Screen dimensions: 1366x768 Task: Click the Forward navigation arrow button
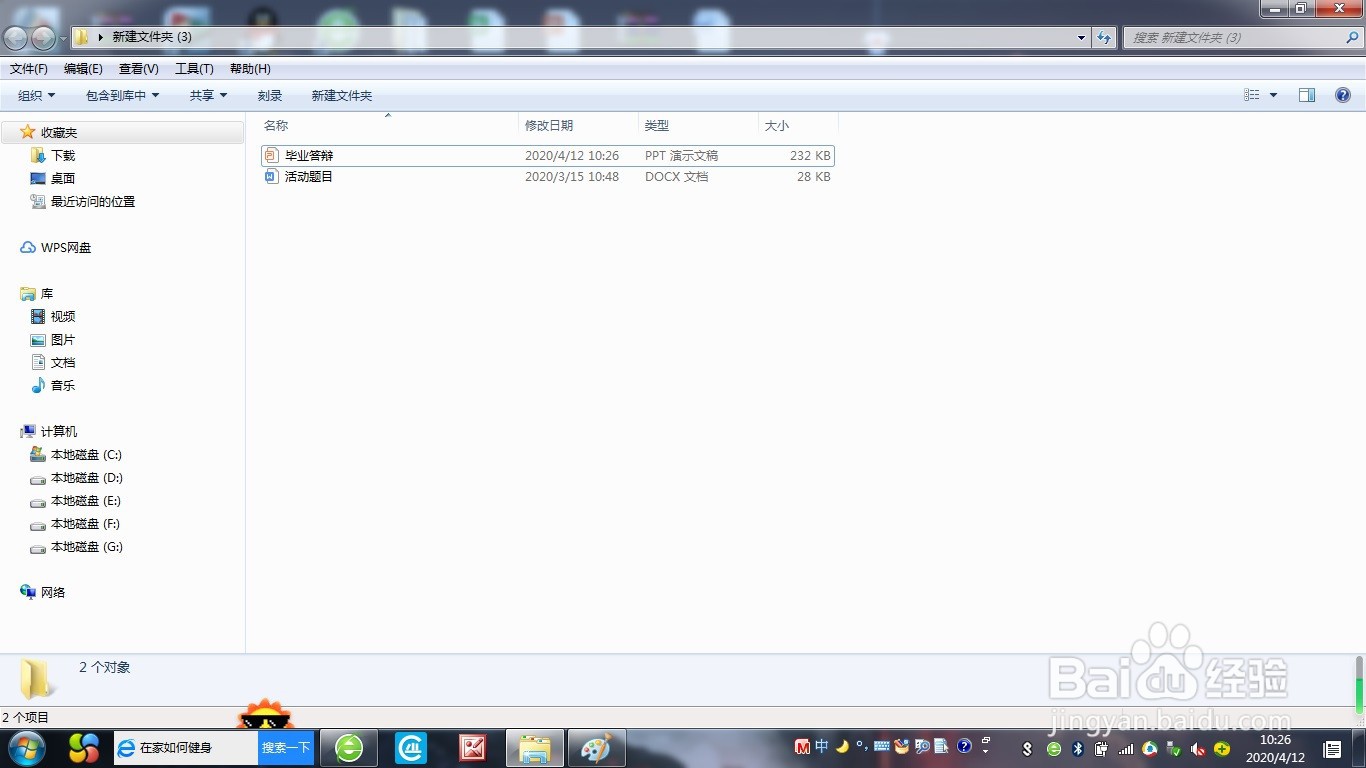[x=43, y=38]
